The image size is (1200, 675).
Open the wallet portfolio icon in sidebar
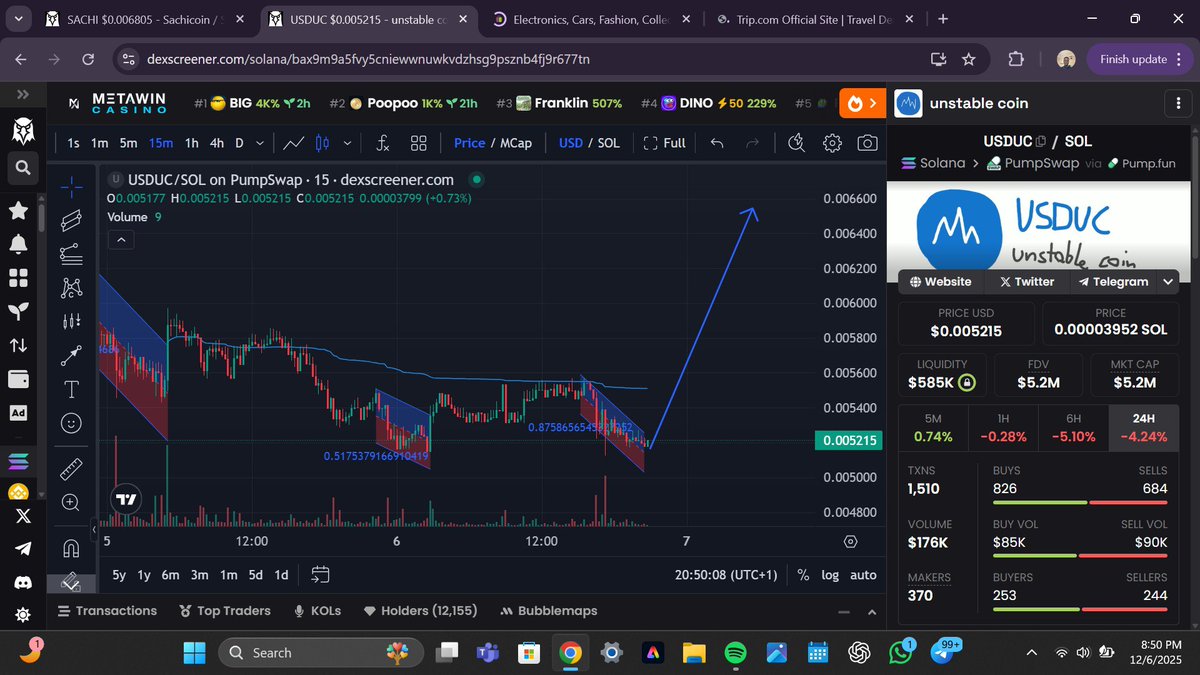(x=18, y=379)
